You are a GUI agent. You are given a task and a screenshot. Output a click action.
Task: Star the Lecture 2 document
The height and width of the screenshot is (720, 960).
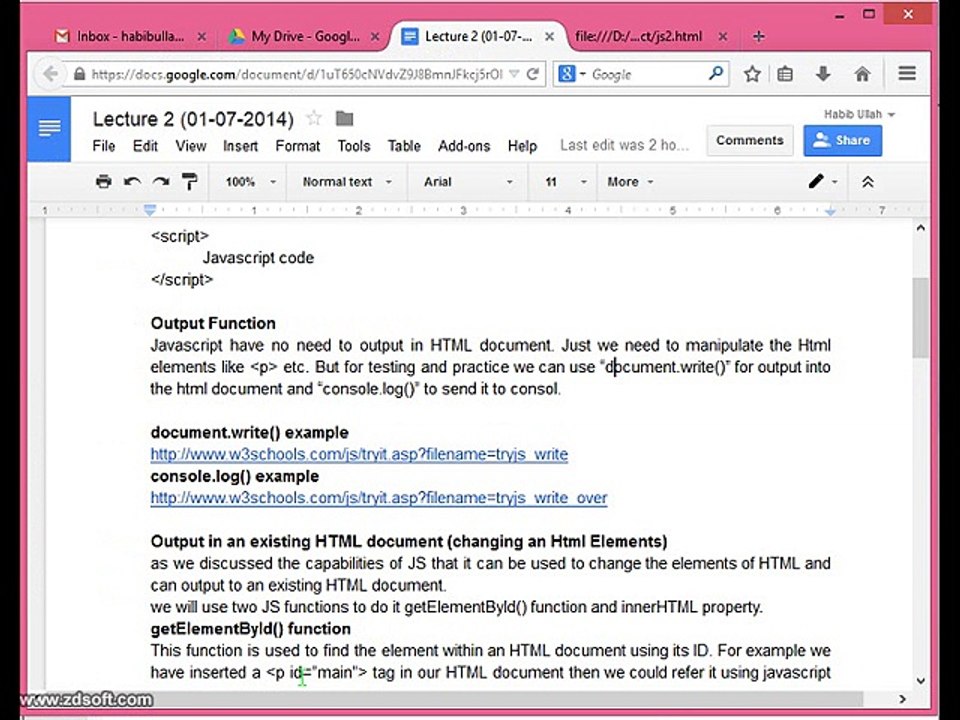[314, 118]
